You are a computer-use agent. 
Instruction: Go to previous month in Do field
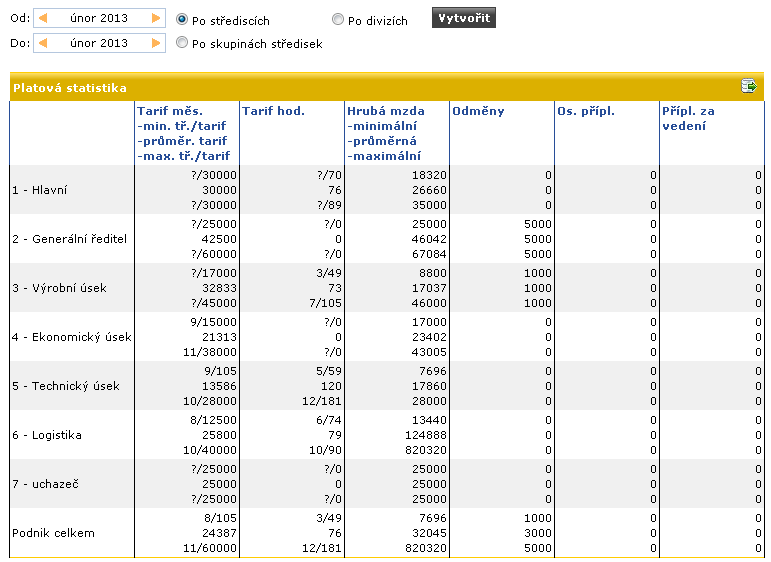coord(43,43)
